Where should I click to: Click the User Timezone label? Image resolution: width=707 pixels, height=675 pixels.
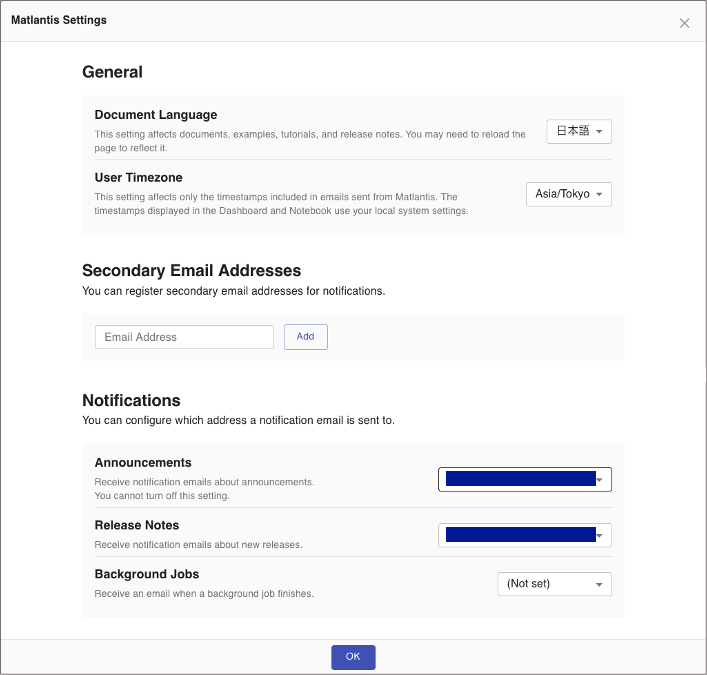[x=138, y=178]
